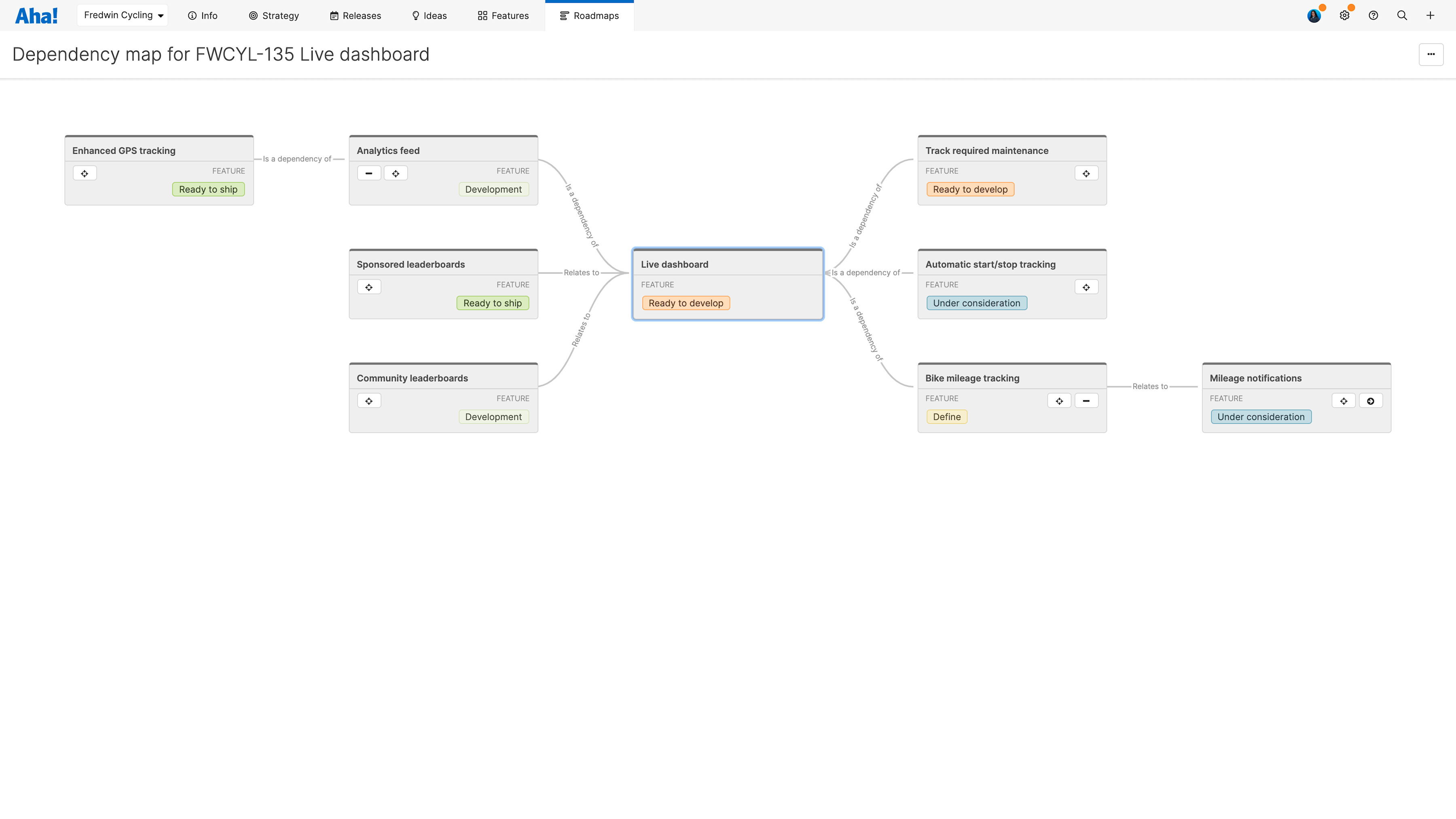Open the help icon
1456x819 pixels.
[x=1373, y=15]
